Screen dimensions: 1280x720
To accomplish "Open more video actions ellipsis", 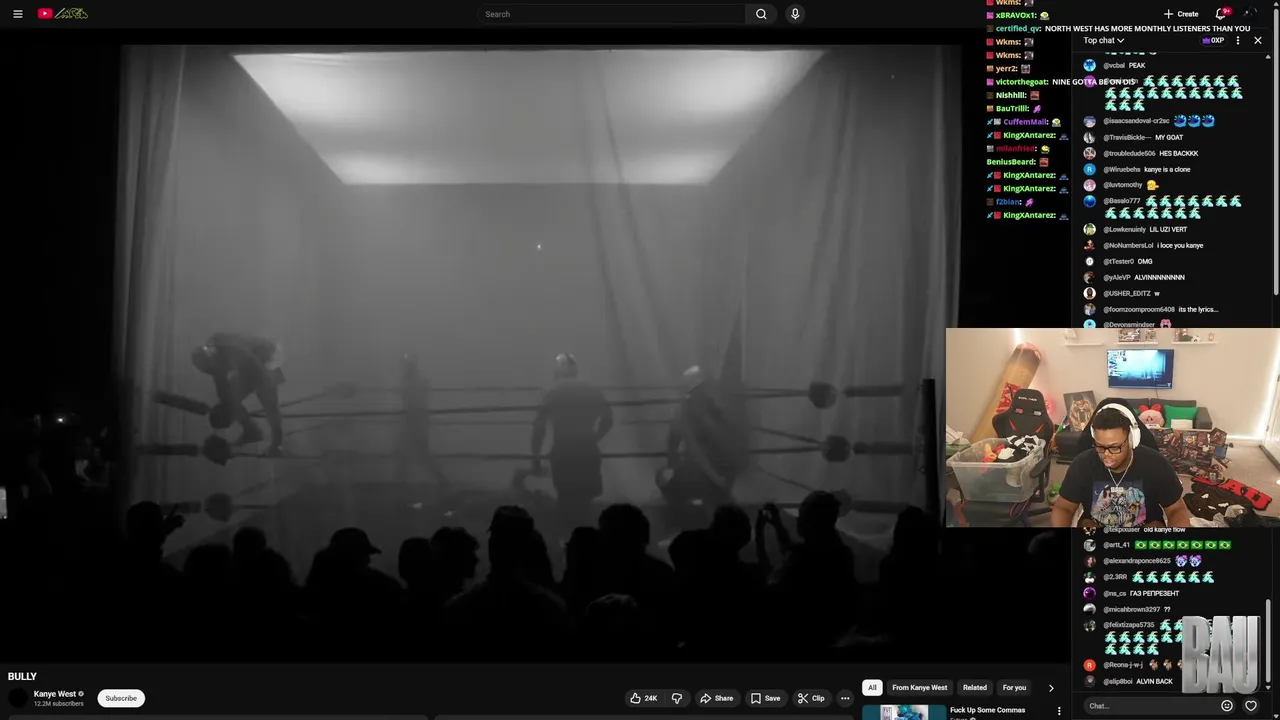I will [845, 698].
